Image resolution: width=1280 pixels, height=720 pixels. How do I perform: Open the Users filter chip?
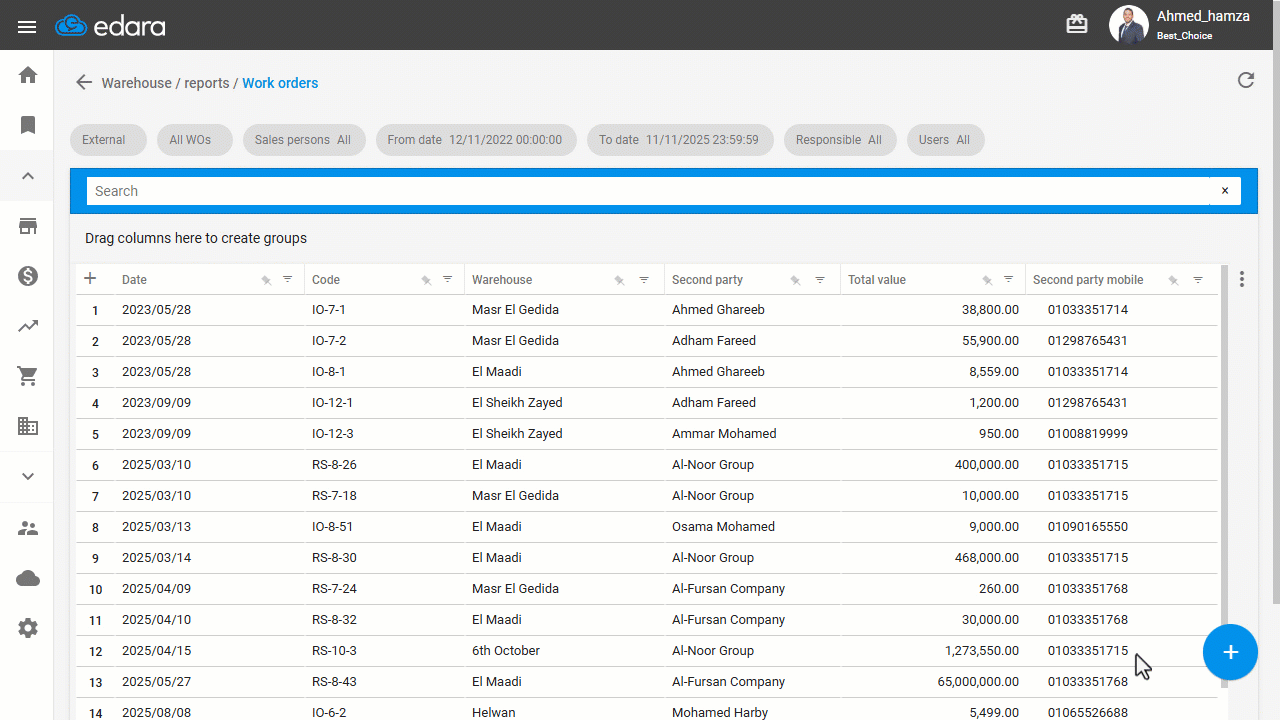click(945, 140)
